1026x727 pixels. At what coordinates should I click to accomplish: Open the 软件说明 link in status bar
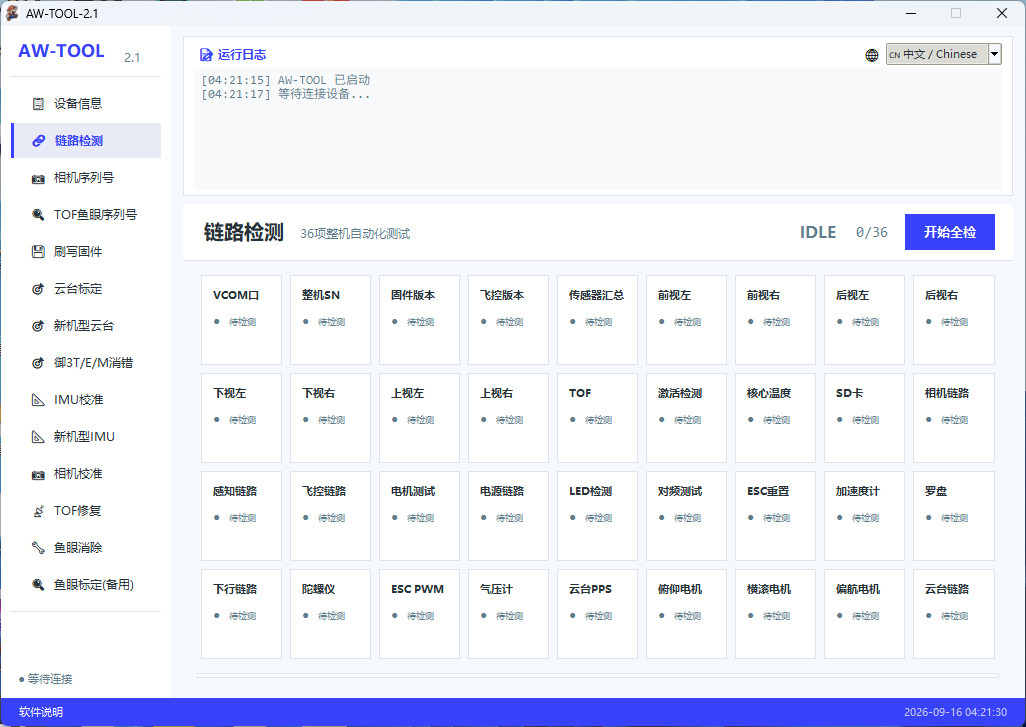[x=41, y=712]
